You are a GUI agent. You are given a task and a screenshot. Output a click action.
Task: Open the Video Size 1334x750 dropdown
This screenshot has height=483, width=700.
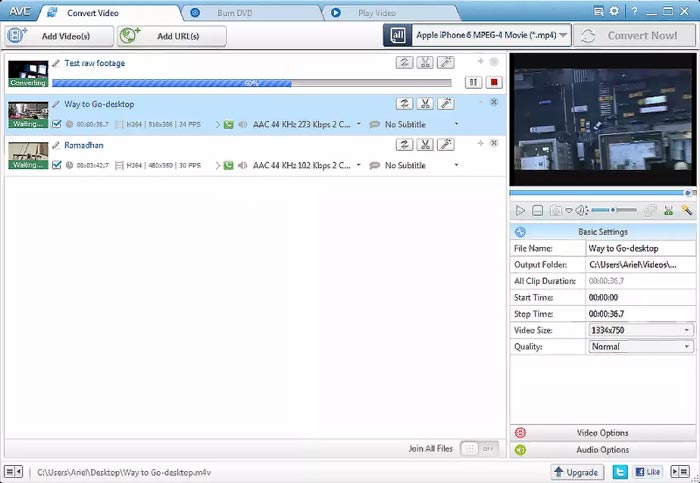click(641, 330)
